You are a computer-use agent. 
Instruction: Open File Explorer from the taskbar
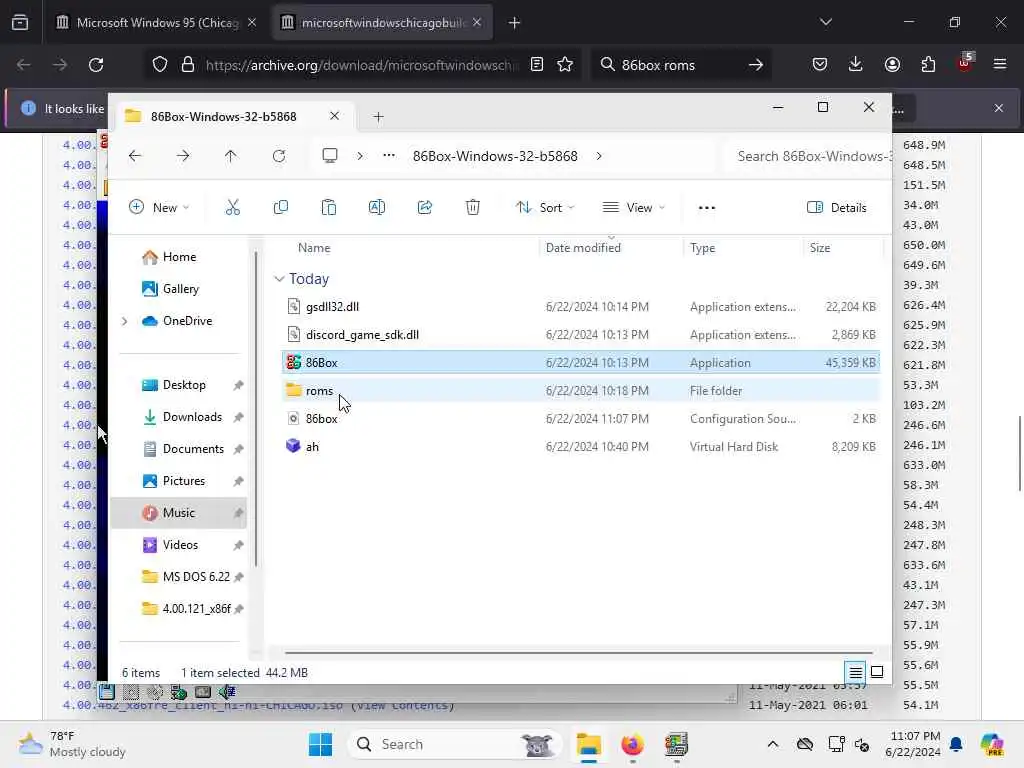click(x=588, y=744)
